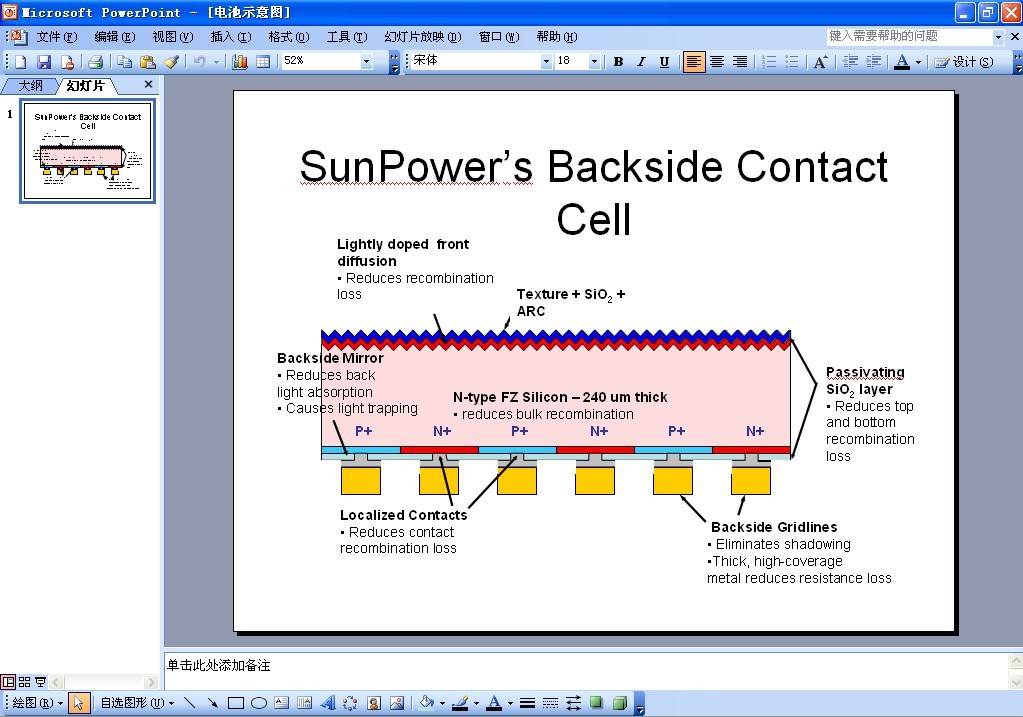Insert a chart using the chart icon
This screenshot has height=717, width=1023.
coord(240,62)
